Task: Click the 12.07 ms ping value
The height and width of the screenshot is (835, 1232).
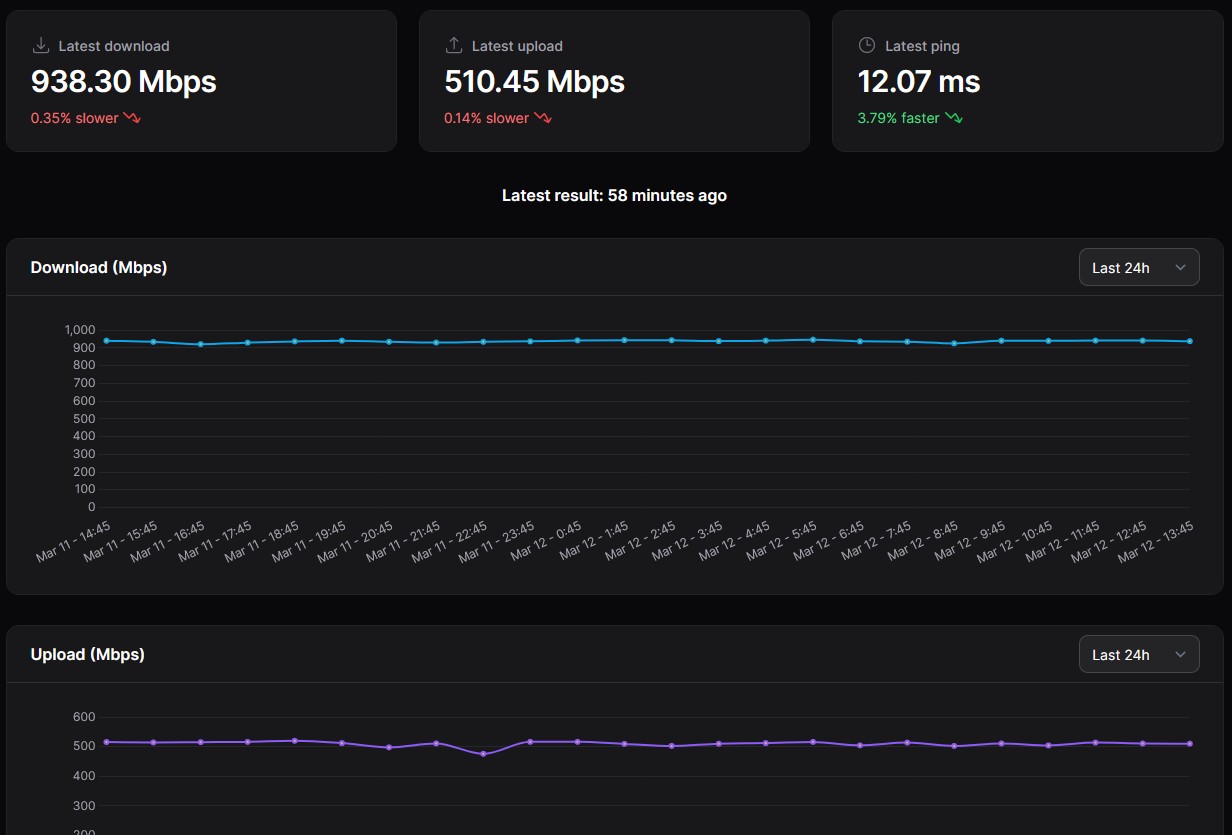Action: click(919, 81)
